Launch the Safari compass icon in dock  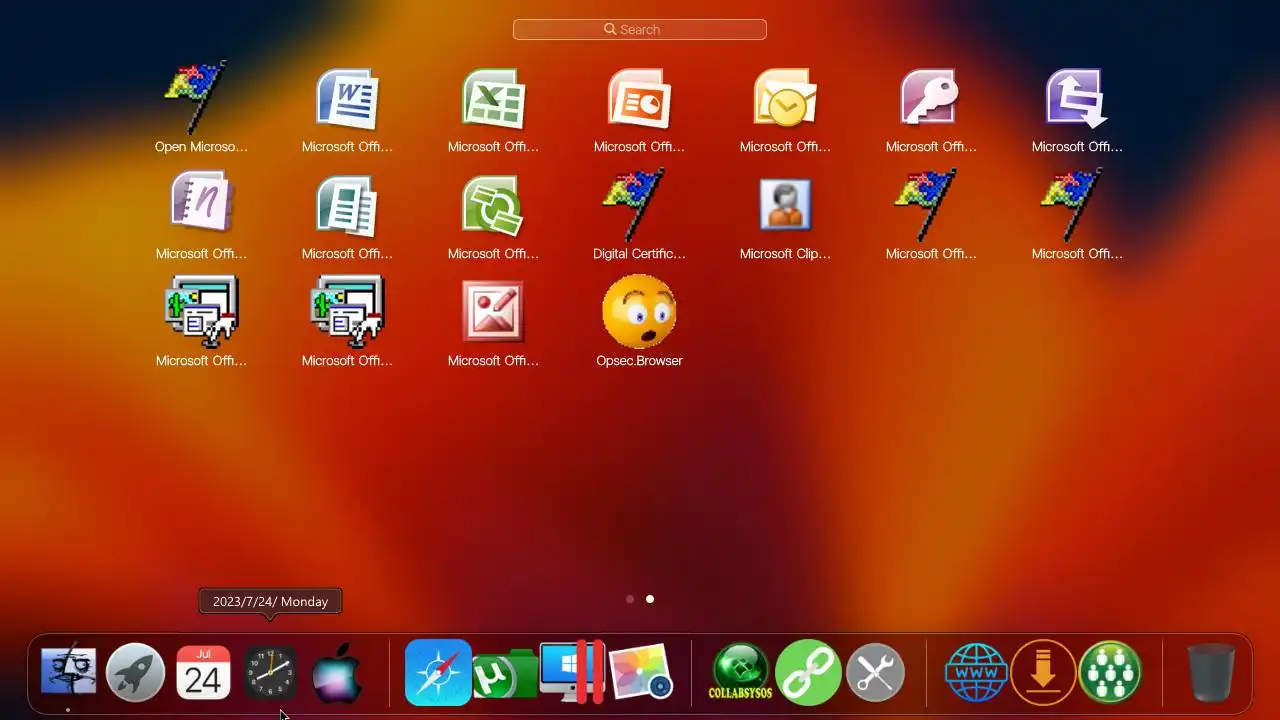[438, 673]
